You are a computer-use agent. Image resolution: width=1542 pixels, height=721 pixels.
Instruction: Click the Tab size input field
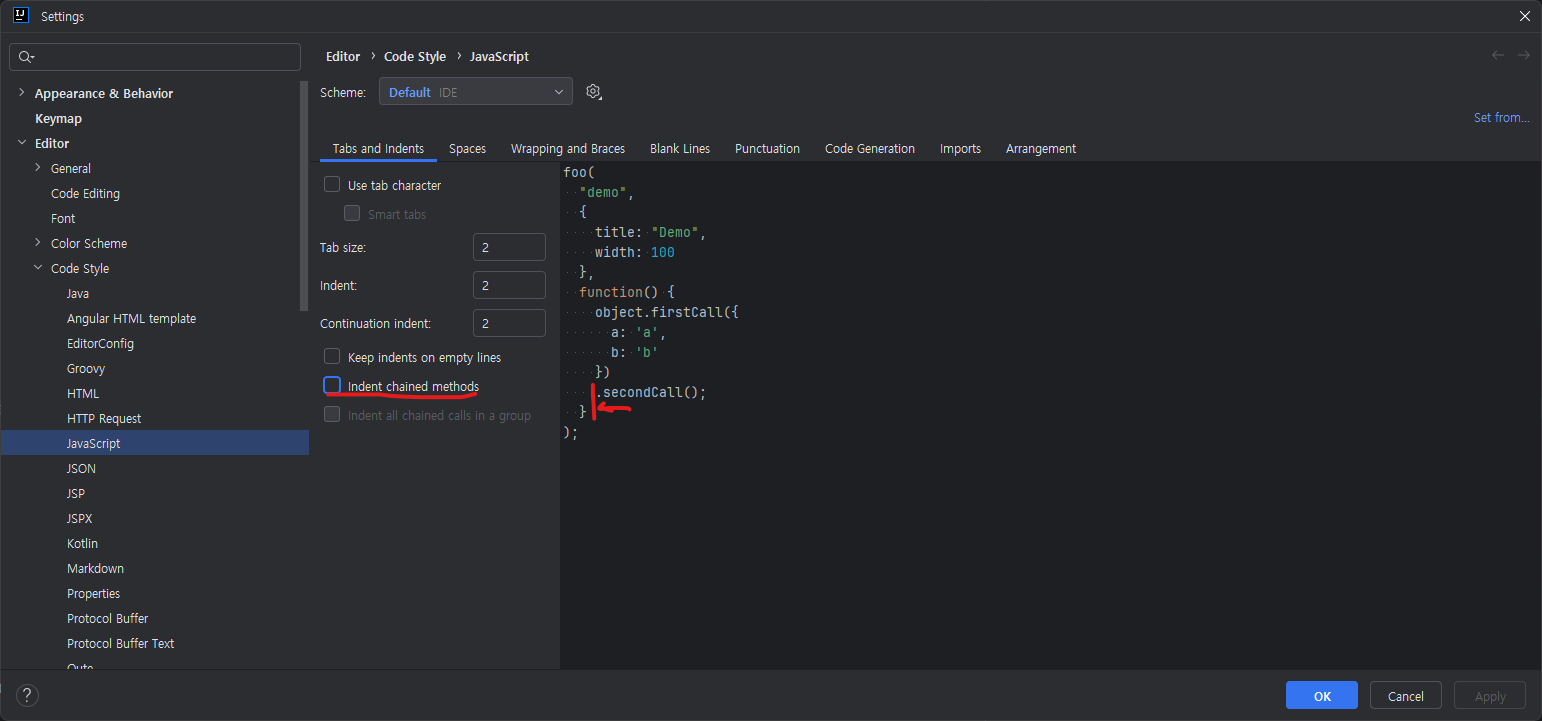pos(509,247)
